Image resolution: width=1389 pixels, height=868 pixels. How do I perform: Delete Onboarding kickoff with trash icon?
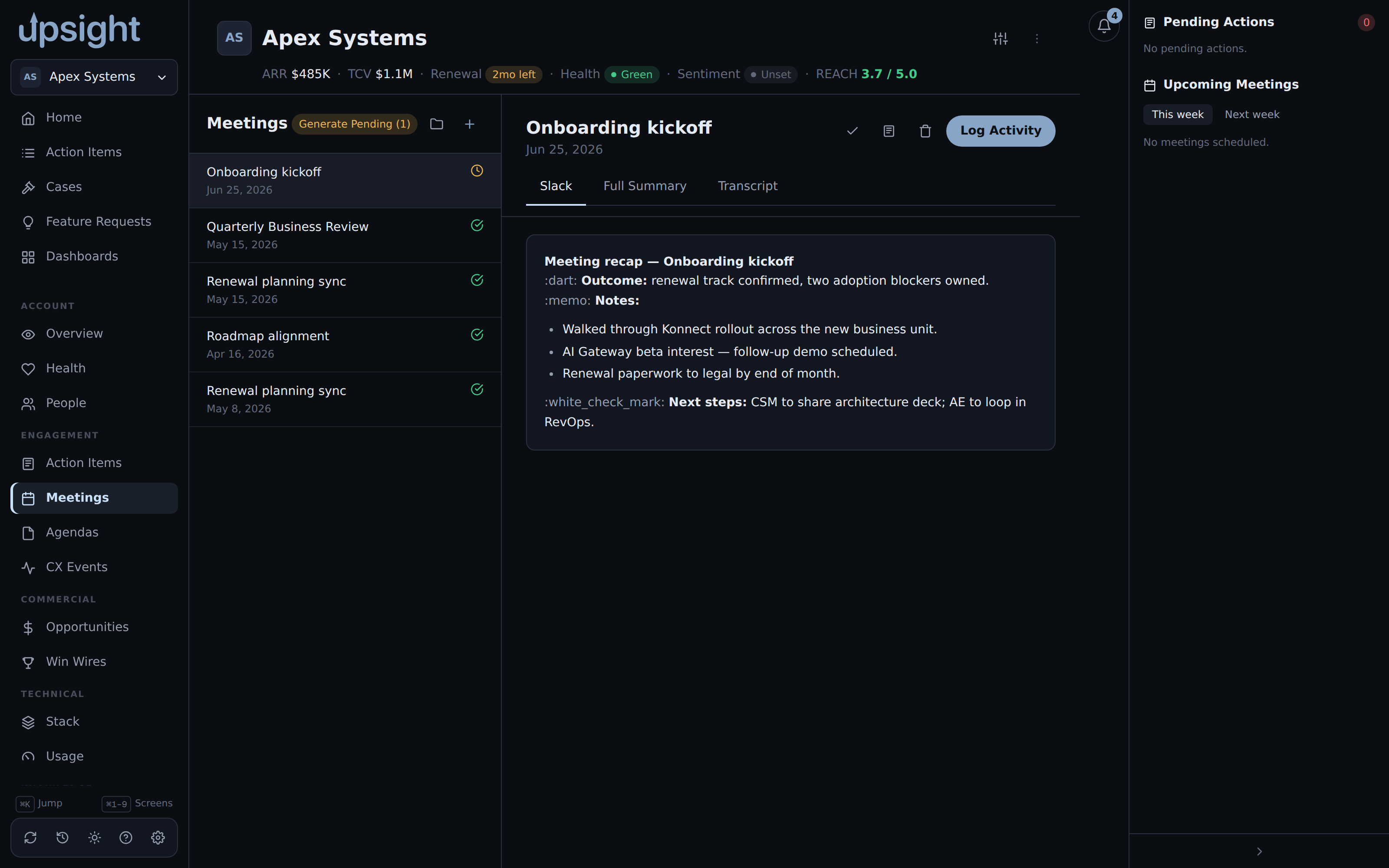coord(925,131)
